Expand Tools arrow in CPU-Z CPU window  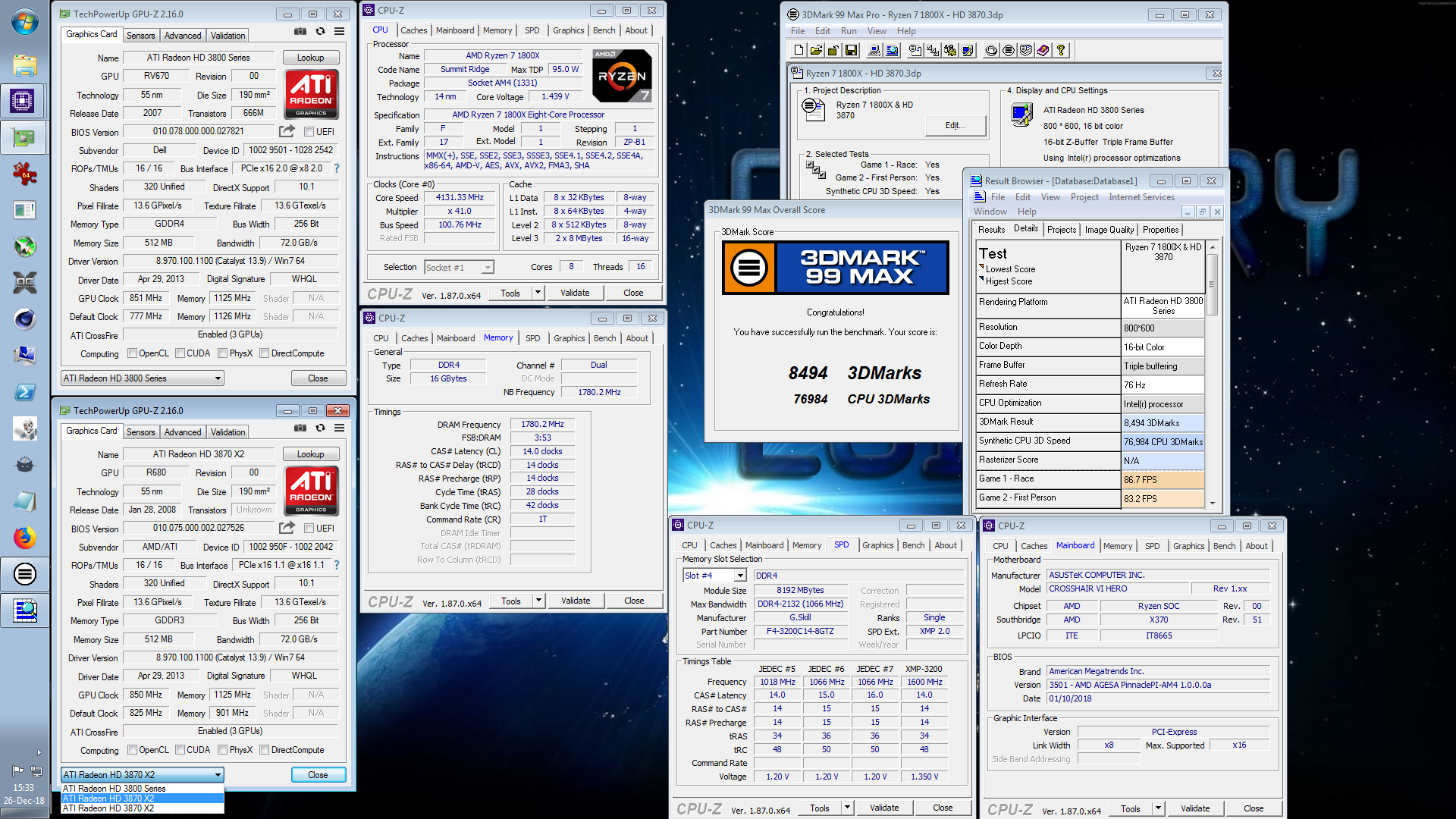point(538,293)
